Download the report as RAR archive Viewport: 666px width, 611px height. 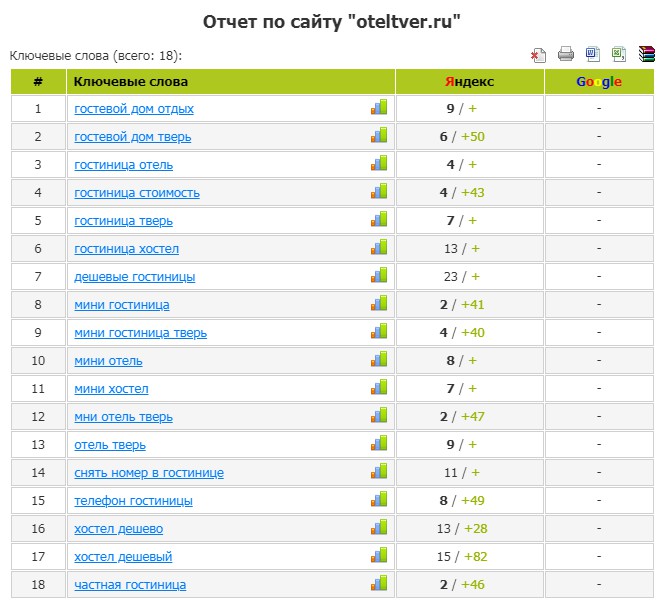(646, 54)
